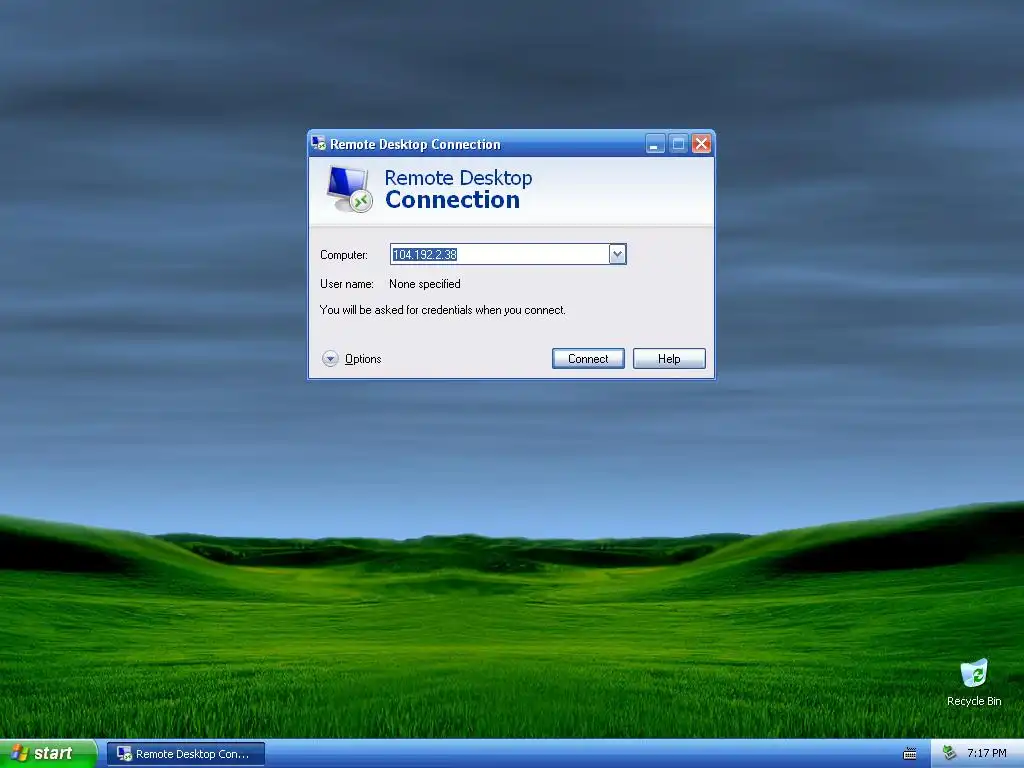The image size is (1024, 768).
Task: Click the 'None specified' user name text
Action: click(424, 284)
